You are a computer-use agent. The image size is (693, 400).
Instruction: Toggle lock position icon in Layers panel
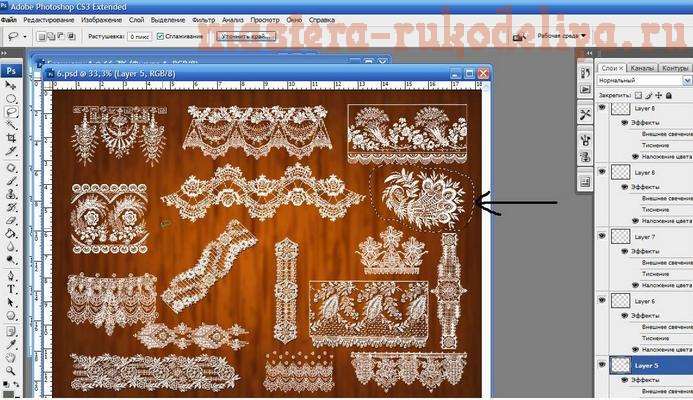tap(659, 95)
